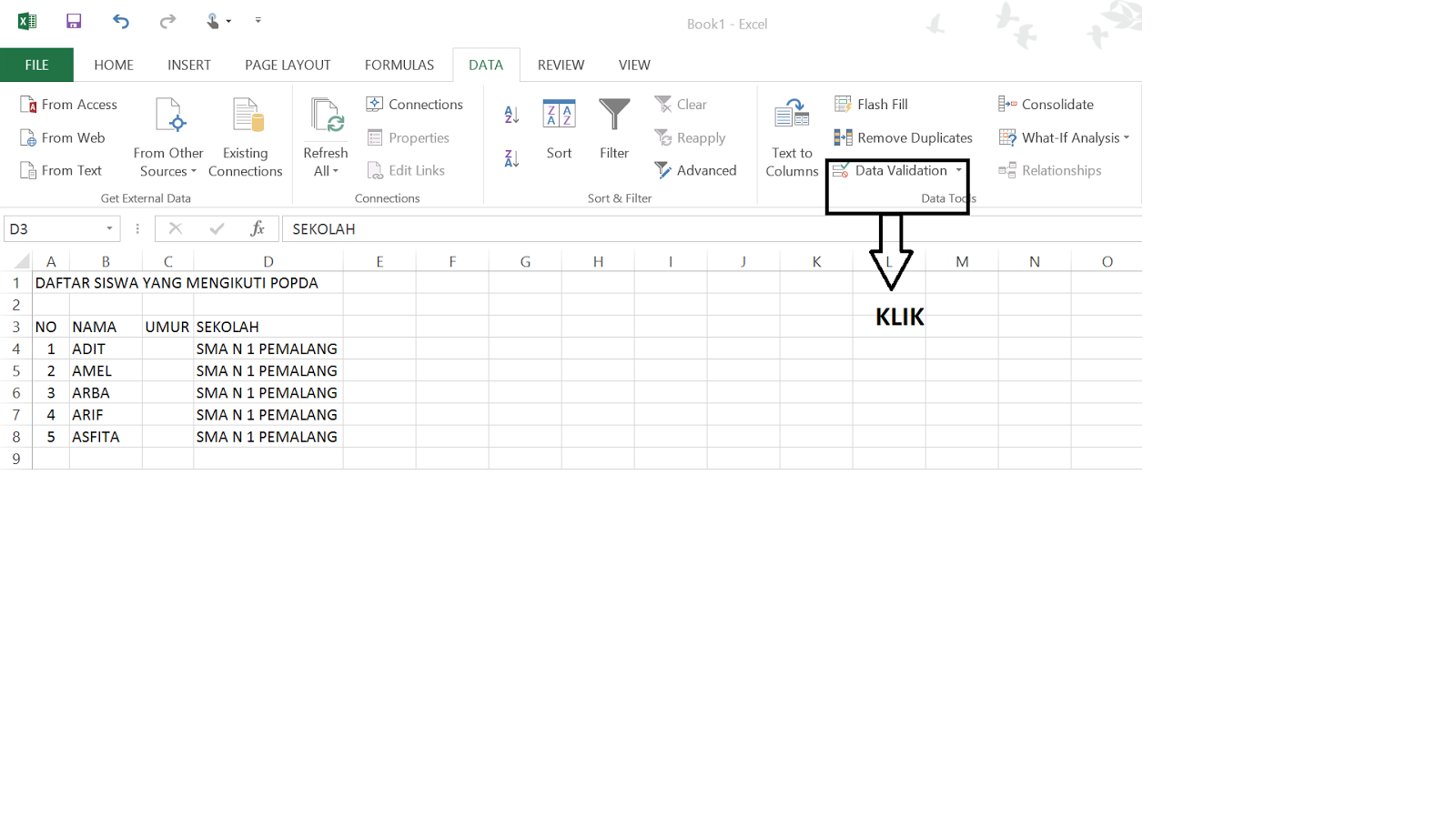Switch to the FORMULAS tab
1456x819 pixels.
tap(399, 65)
